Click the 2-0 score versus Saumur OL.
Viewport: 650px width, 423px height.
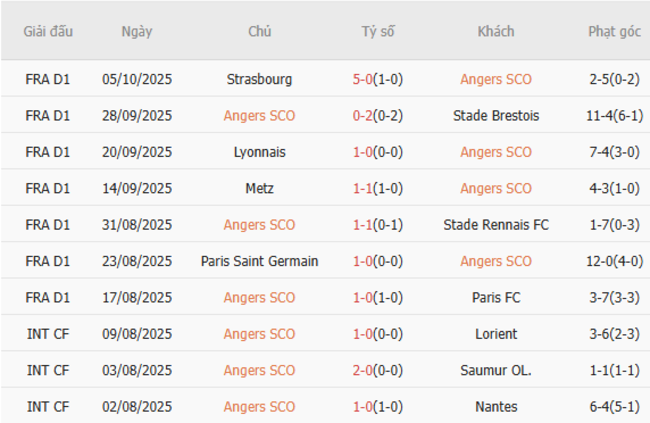[x=362, y=370]
